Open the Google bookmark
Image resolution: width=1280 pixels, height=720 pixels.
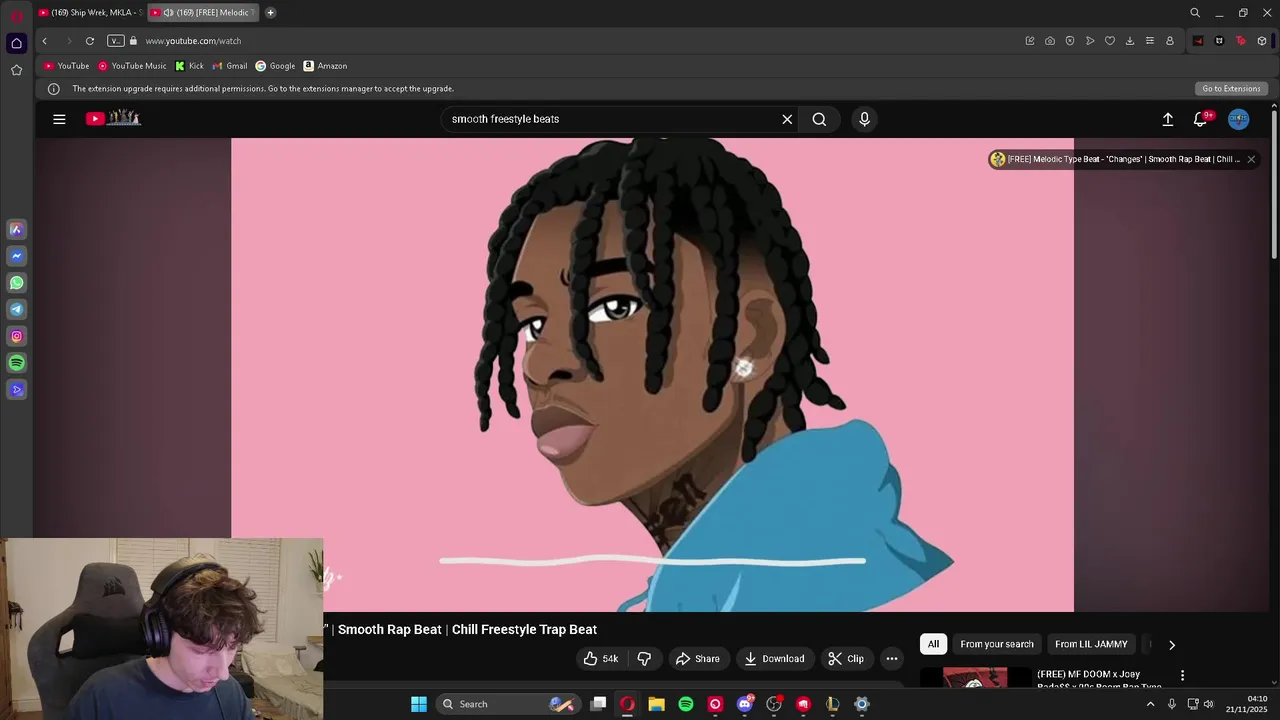pos(275,66)
